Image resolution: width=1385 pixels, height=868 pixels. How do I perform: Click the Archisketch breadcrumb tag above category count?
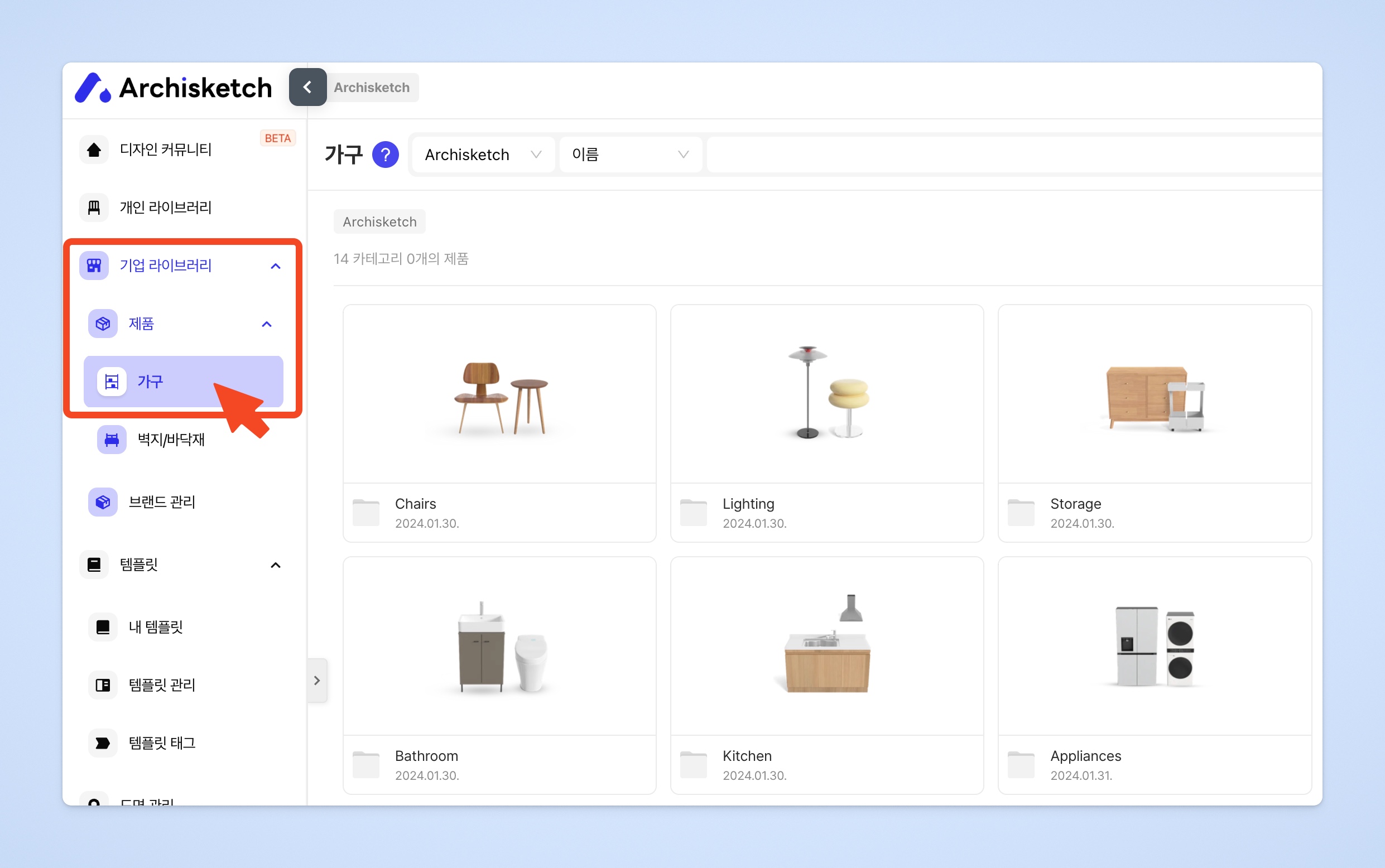(379, 221)
